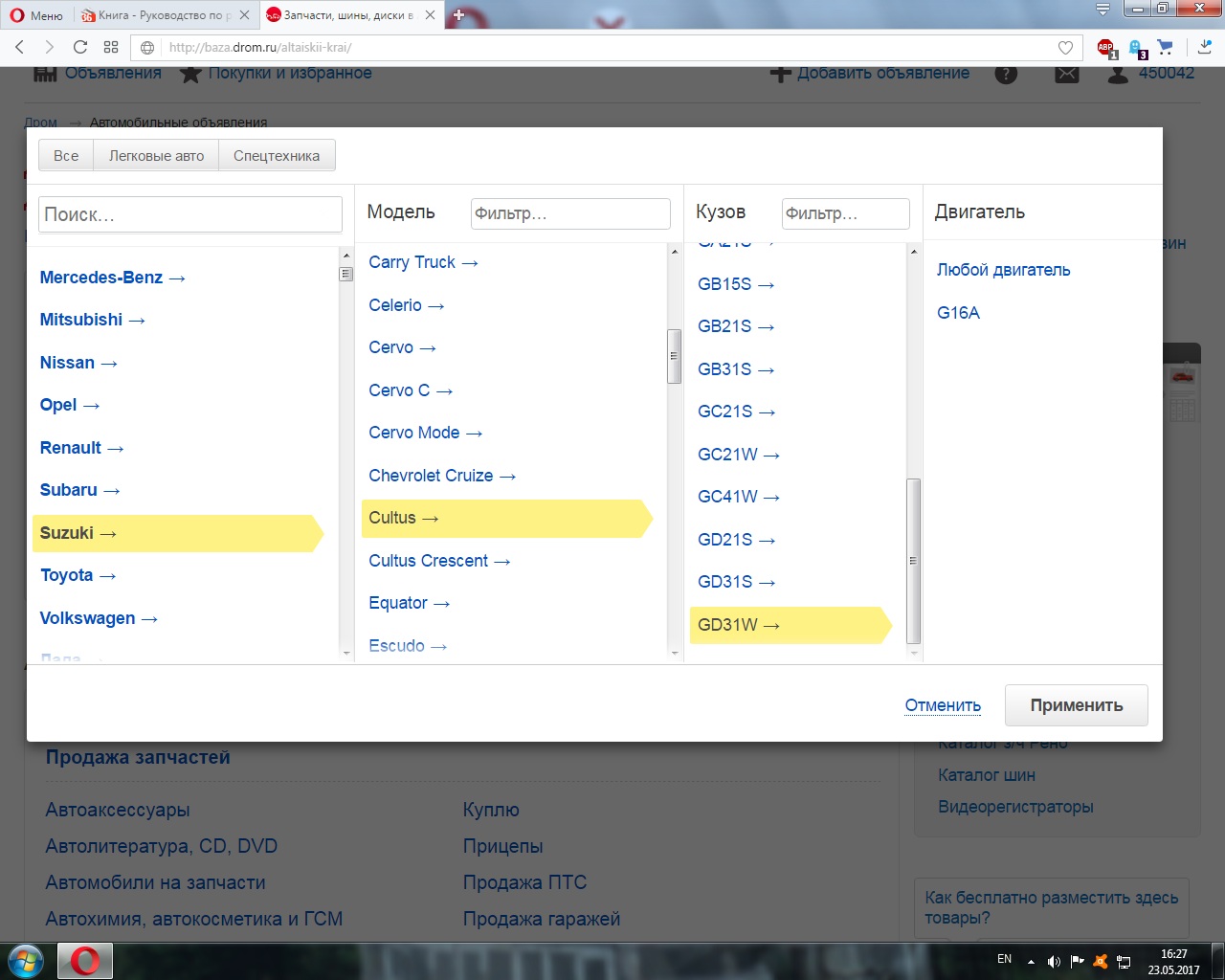Open the AdBlock Plus extension icon
This screenshot has height=980, width=1225.
coord(1105,47)
